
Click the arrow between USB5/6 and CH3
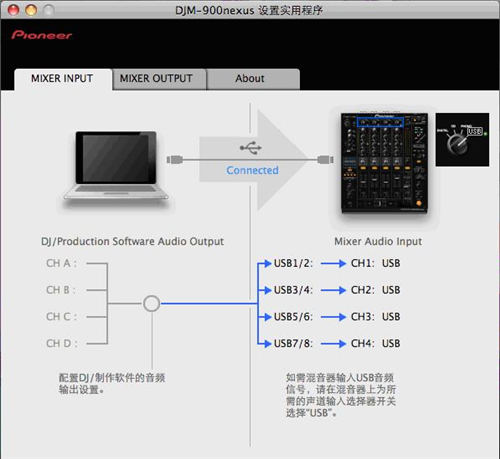pos(333,317)
